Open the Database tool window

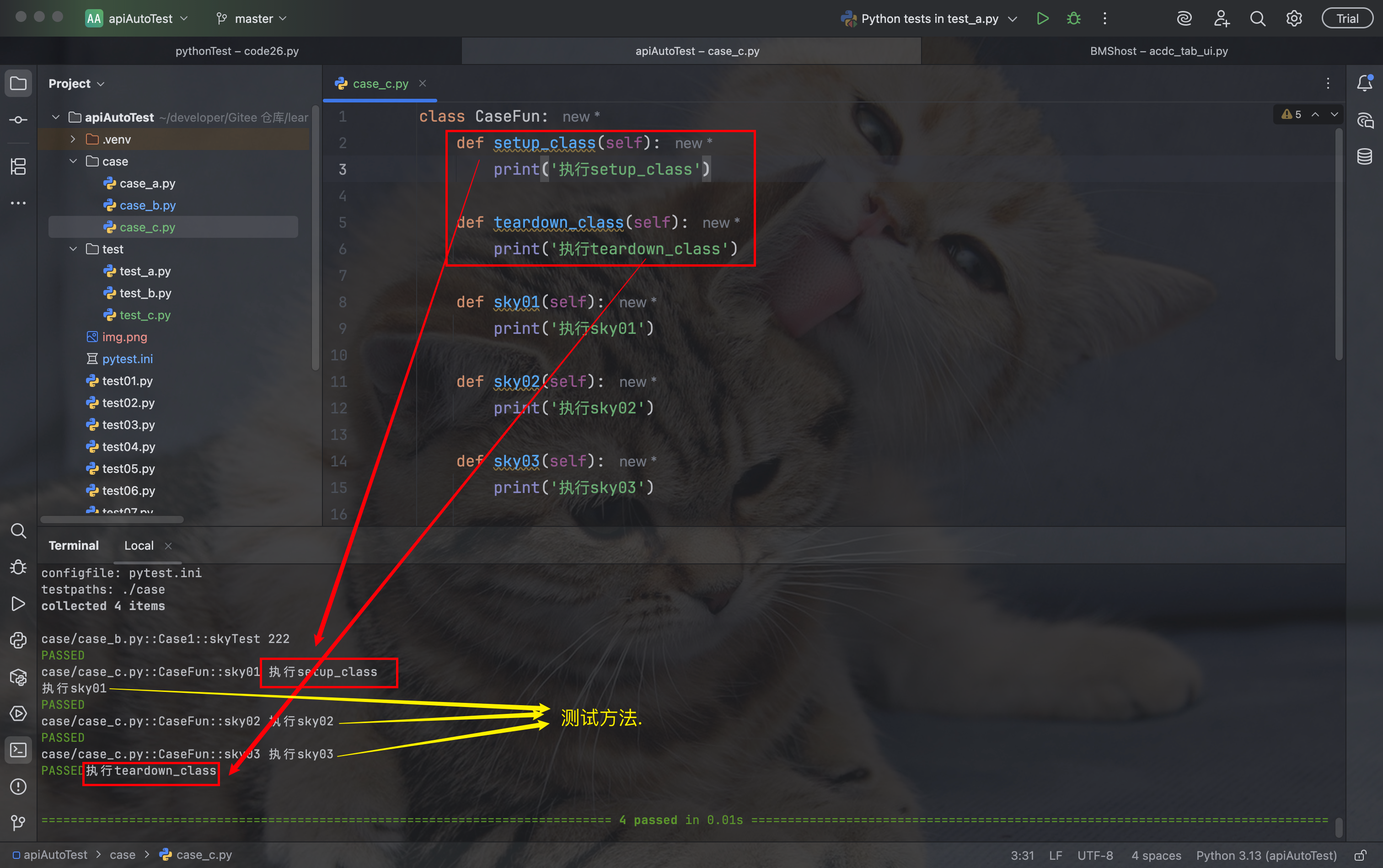1365,156
